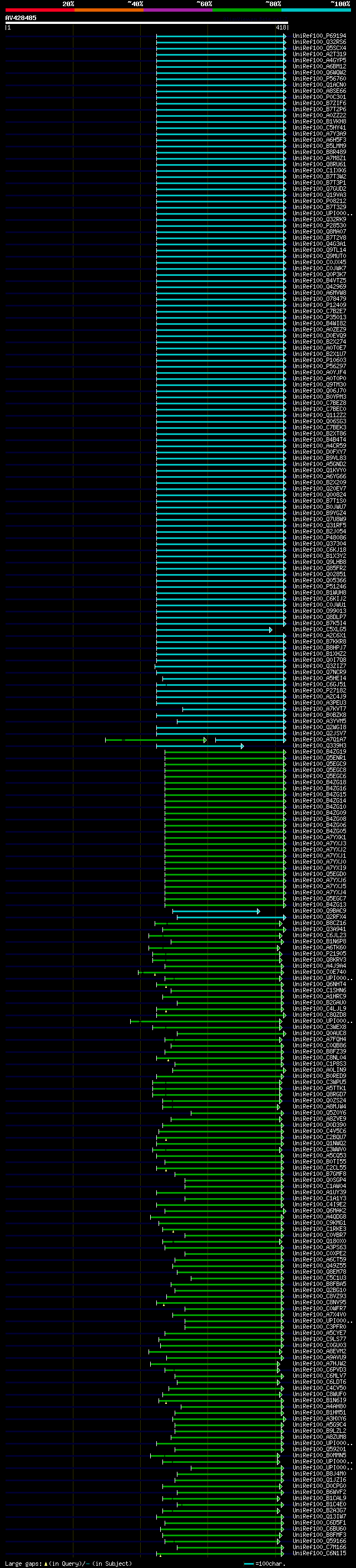Select hit label UniRef100_B1VKH8
This screenshot has width=356, height=1568.
coord(319,122)
